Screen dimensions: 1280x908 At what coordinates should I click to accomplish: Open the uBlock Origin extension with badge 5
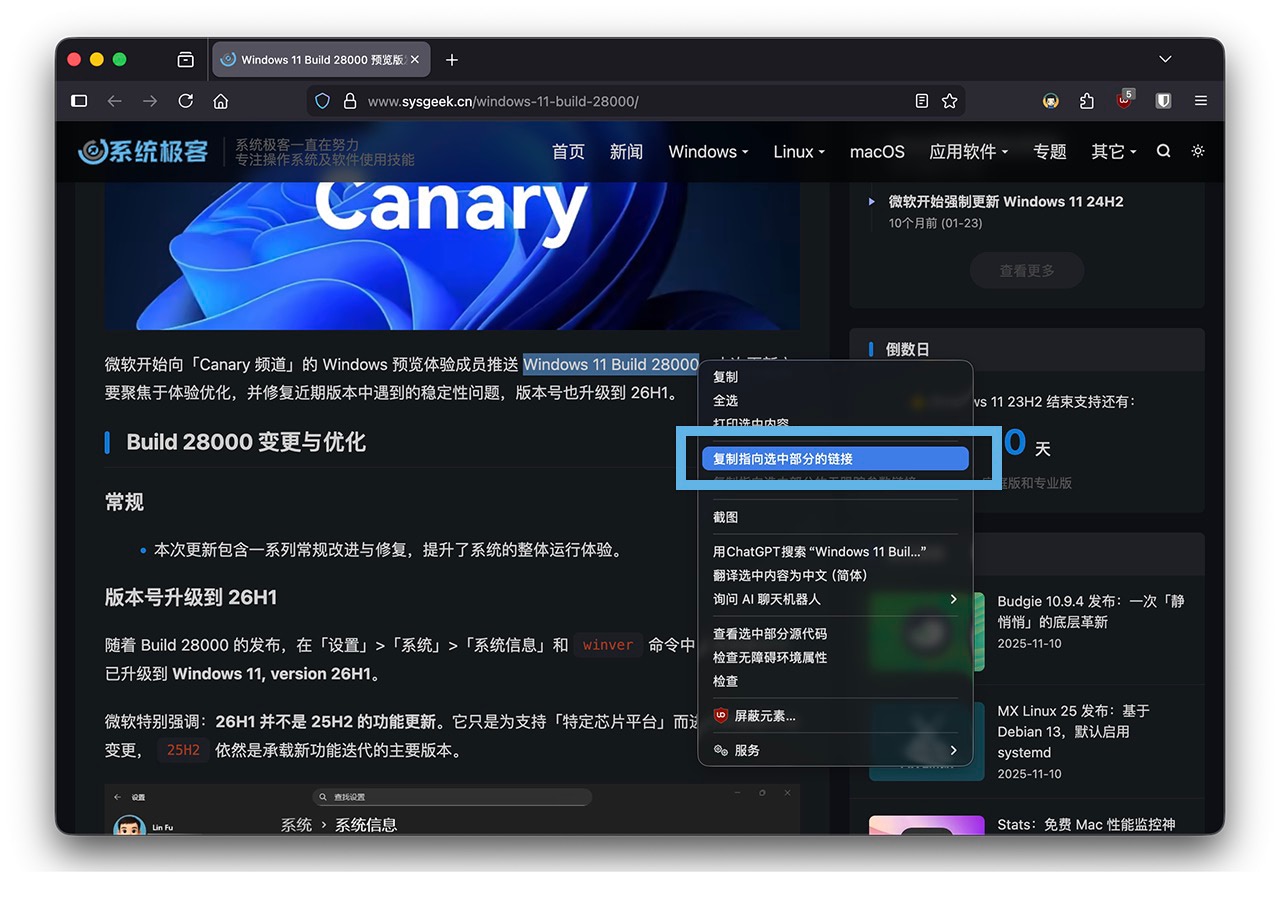(x=1122, y=101)
